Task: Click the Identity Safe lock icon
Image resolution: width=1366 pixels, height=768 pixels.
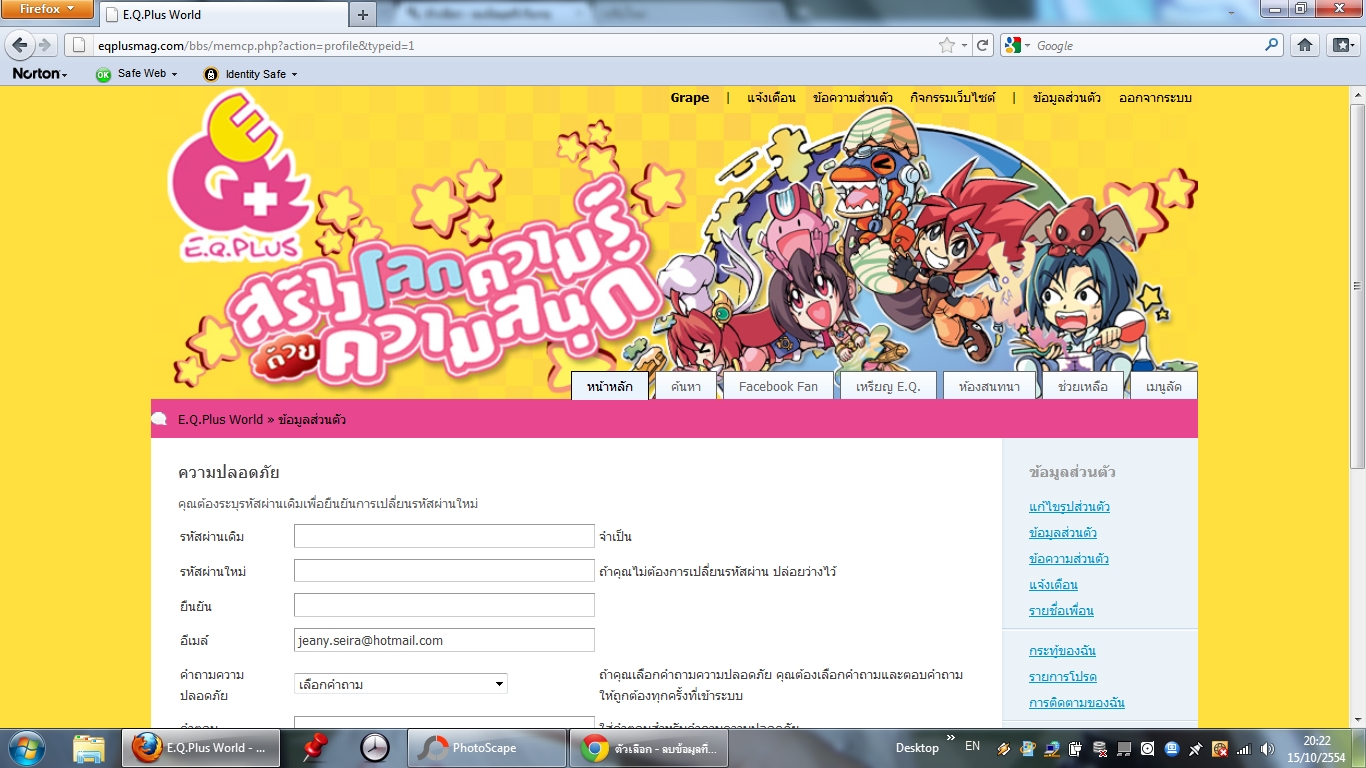Action: point(210,74)
